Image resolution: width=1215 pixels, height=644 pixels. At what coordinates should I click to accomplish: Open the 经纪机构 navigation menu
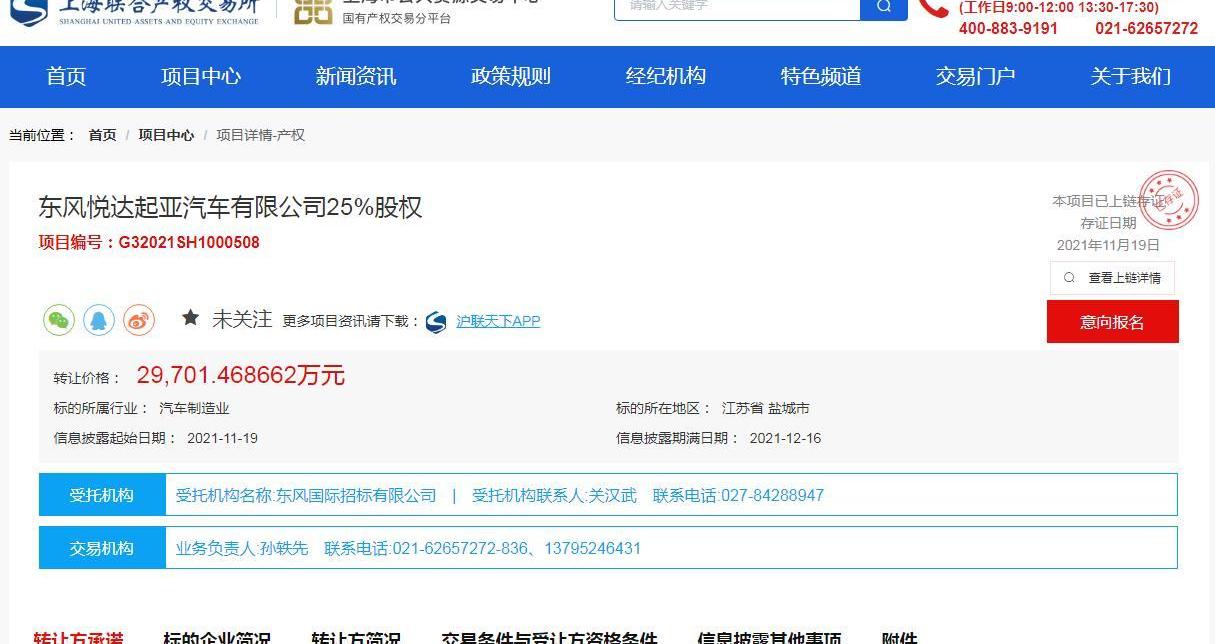tap(666, 76)
